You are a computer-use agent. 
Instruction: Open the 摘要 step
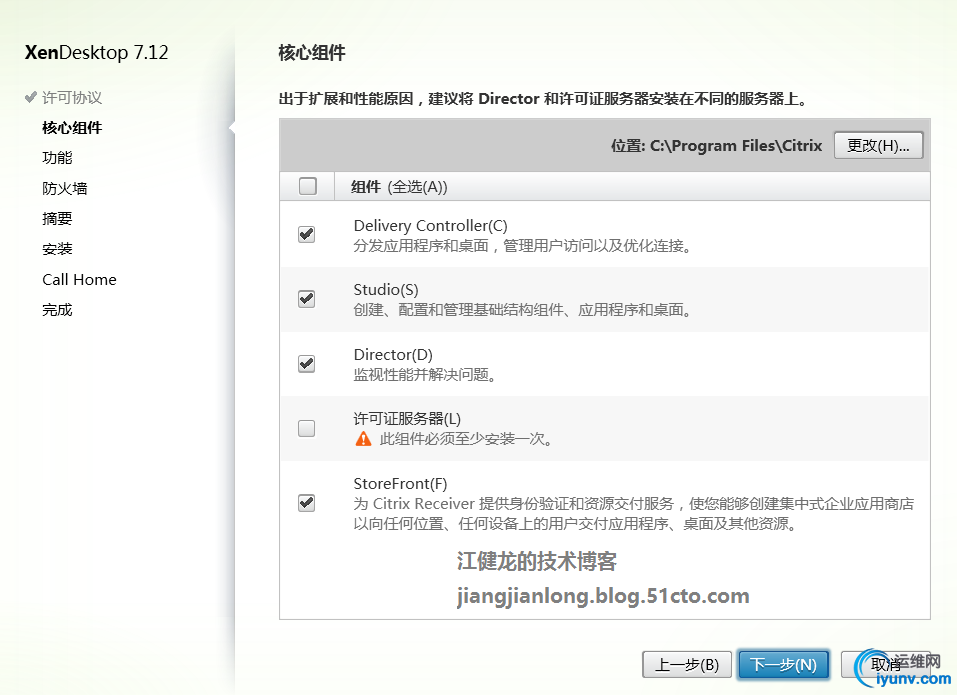pyautogui.click(x=57, y=218)
